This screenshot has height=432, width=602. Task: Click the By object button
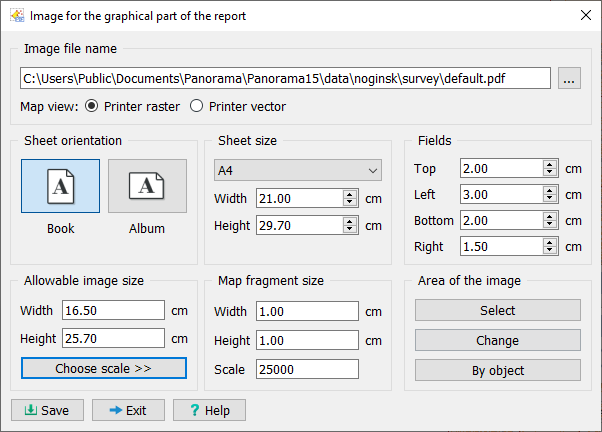(x=497, y=370)
